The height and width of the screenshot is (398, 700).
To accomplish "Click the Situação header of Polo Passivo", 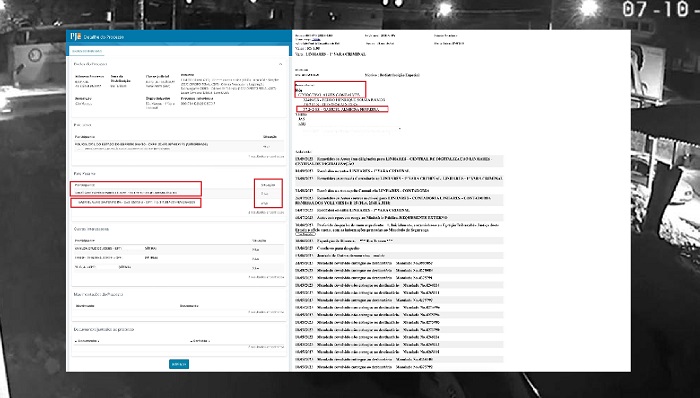I will (268, 185).
